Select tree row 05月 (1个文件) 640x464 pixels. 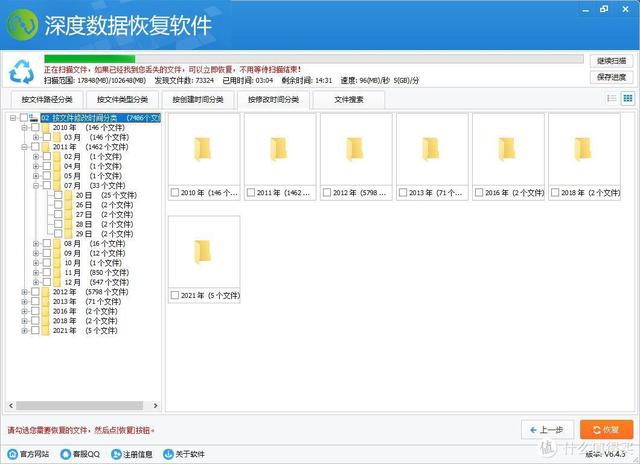93,176
